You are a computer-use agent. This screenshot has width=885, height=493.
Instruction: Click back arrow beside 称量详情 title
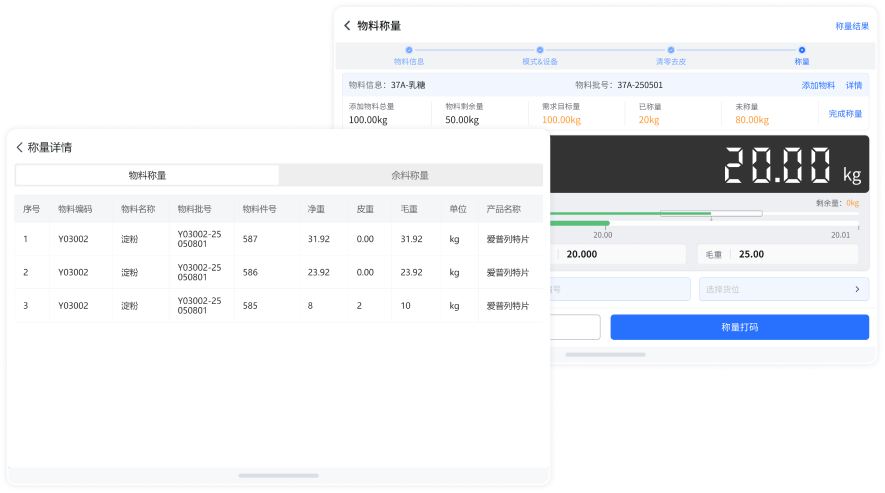[19, 147]
